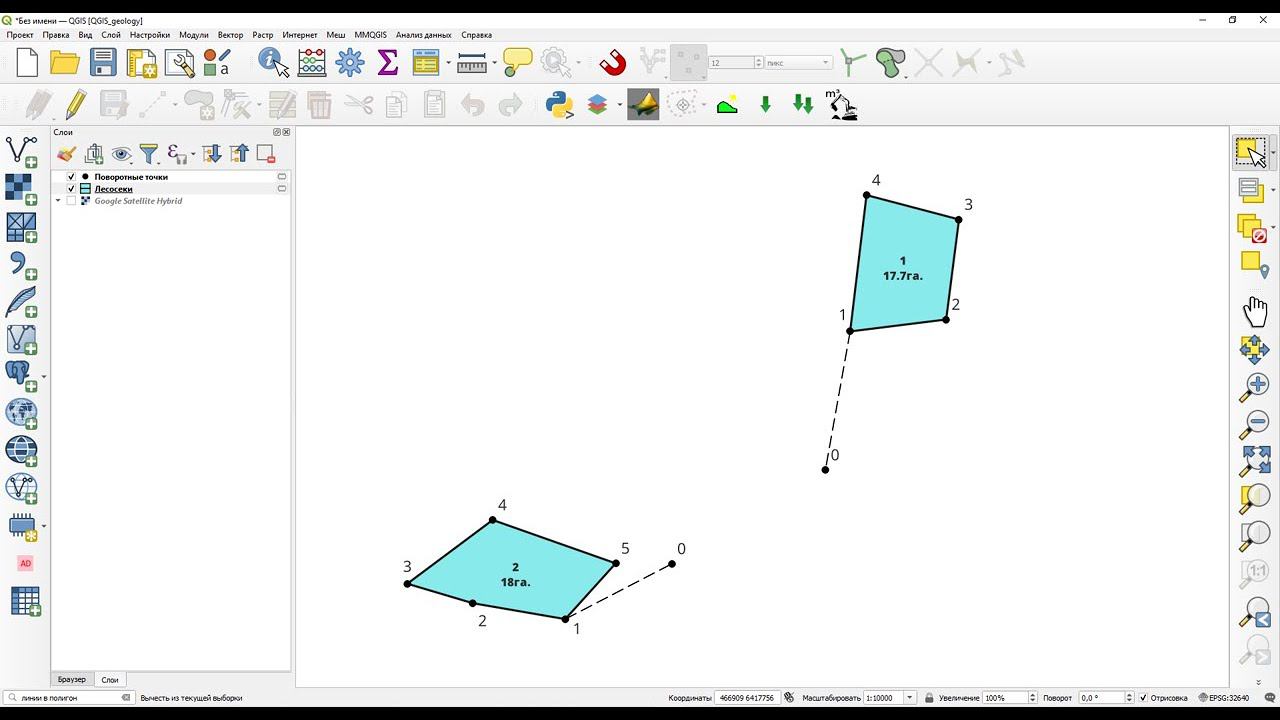Select the Поворотные точки layer name
This screenshot has height=720, width=1280.
pos(131,177)
